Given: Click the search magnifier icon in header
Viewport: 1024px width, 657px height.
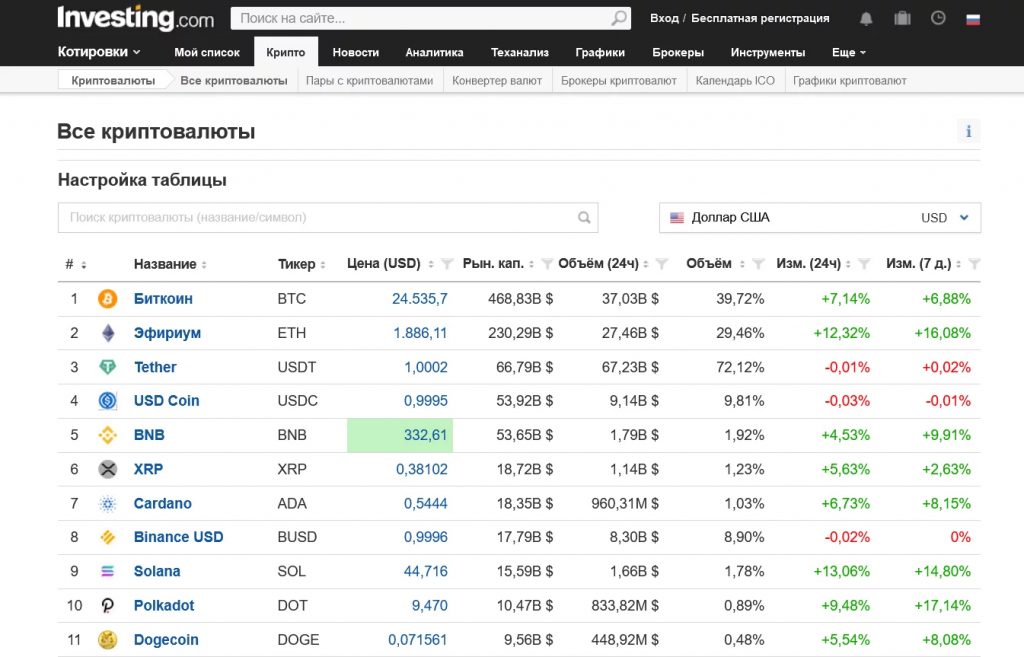Looking at the screenshot, I should click(619, 18).
